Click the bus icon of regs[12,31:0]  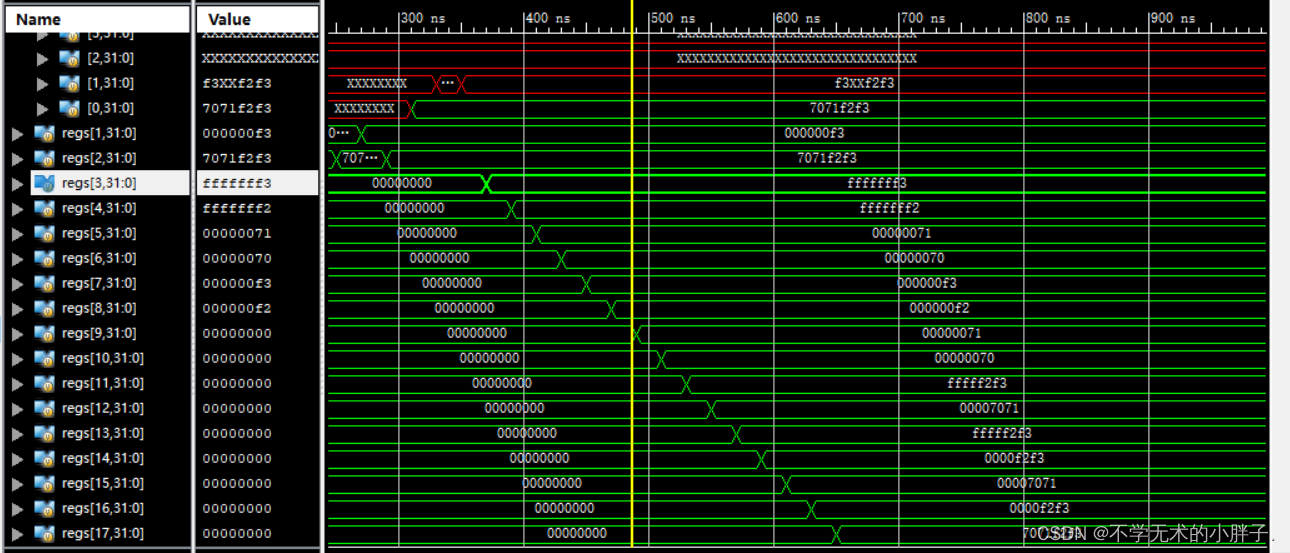pyautogui.click(x=44, y=408)
